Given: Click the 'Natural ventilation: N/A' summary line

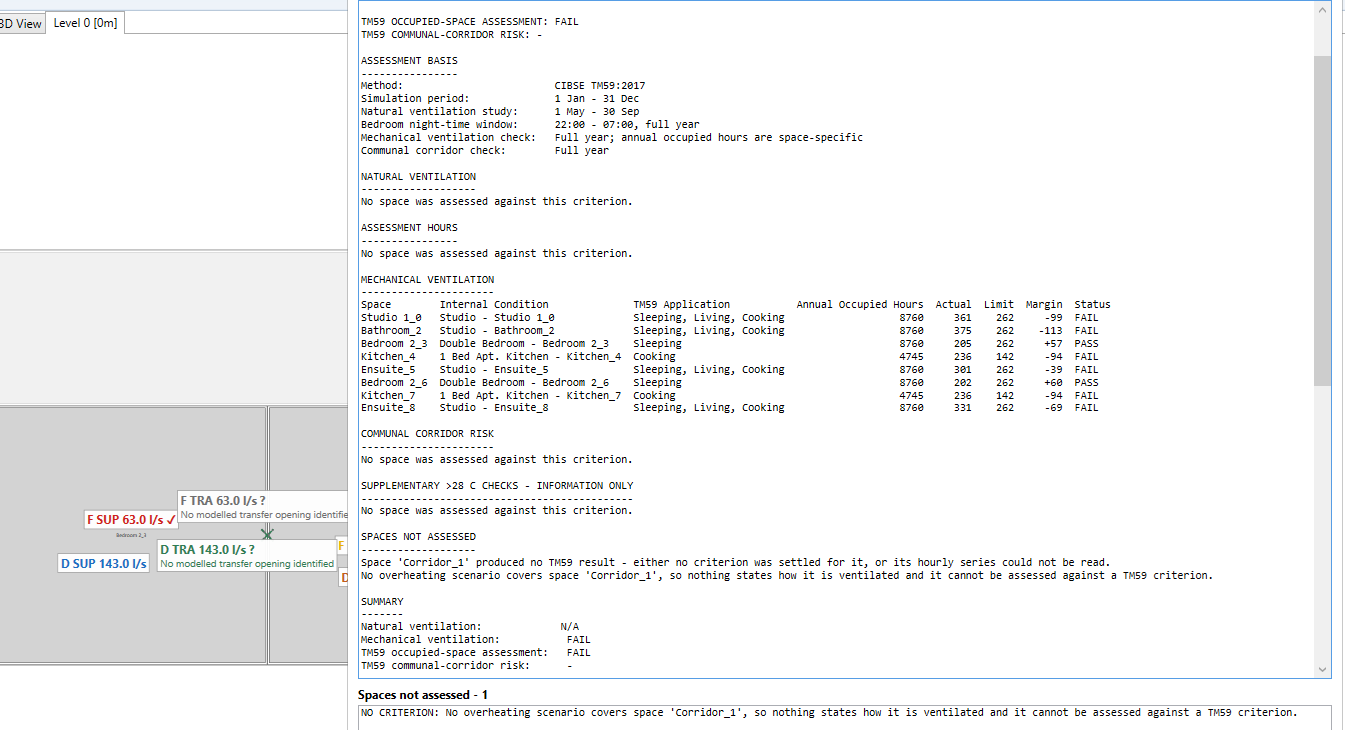Looking at the screenshot, I should click(x=470, y=627).
